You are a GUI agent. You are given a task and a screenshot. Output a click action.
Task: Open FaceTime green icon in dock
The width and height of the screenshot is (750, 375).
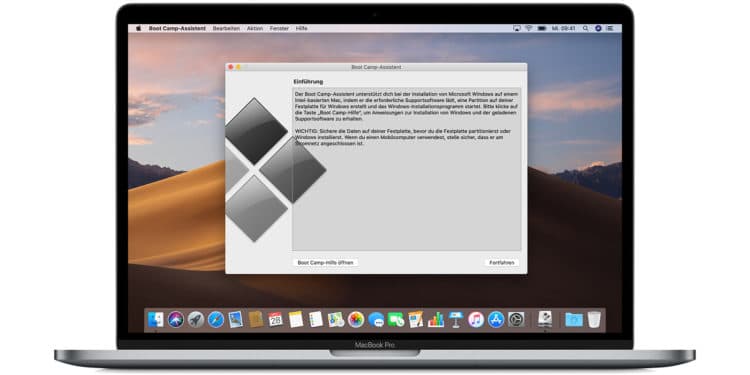click(396, 319)
